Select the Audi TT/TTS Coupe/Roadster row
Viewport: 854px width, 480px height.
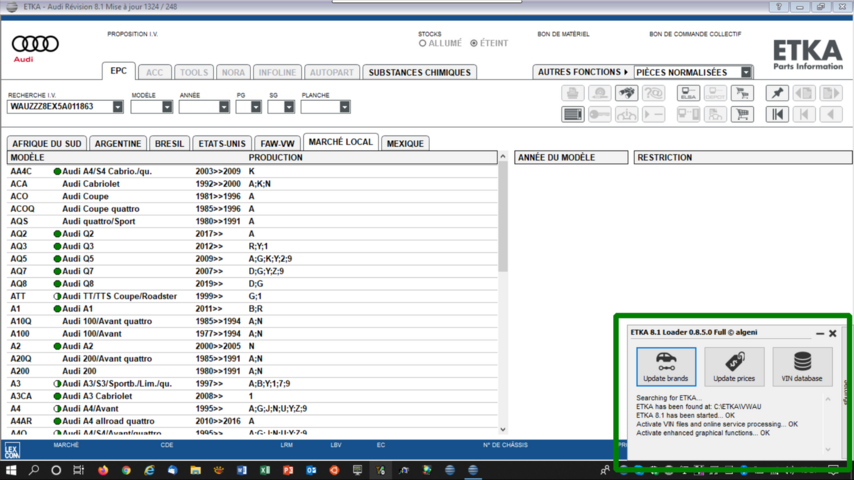[x=252, y=296]
